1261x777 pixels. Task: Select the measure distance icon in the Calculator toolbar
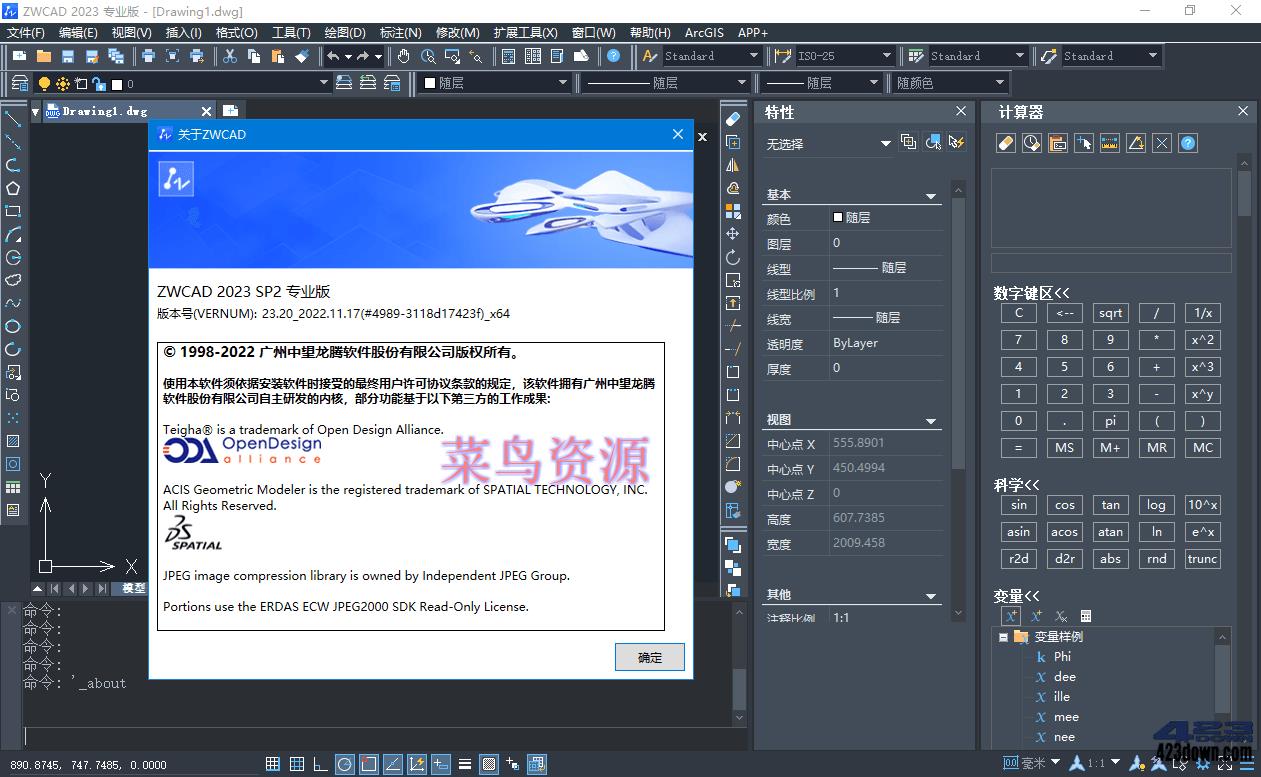point(1110,143)
